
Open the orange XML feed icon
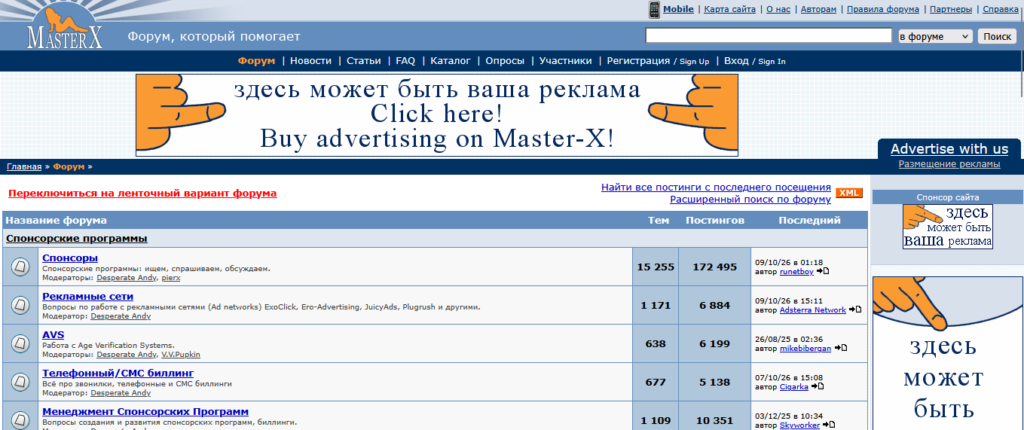(x=849, y=193)
